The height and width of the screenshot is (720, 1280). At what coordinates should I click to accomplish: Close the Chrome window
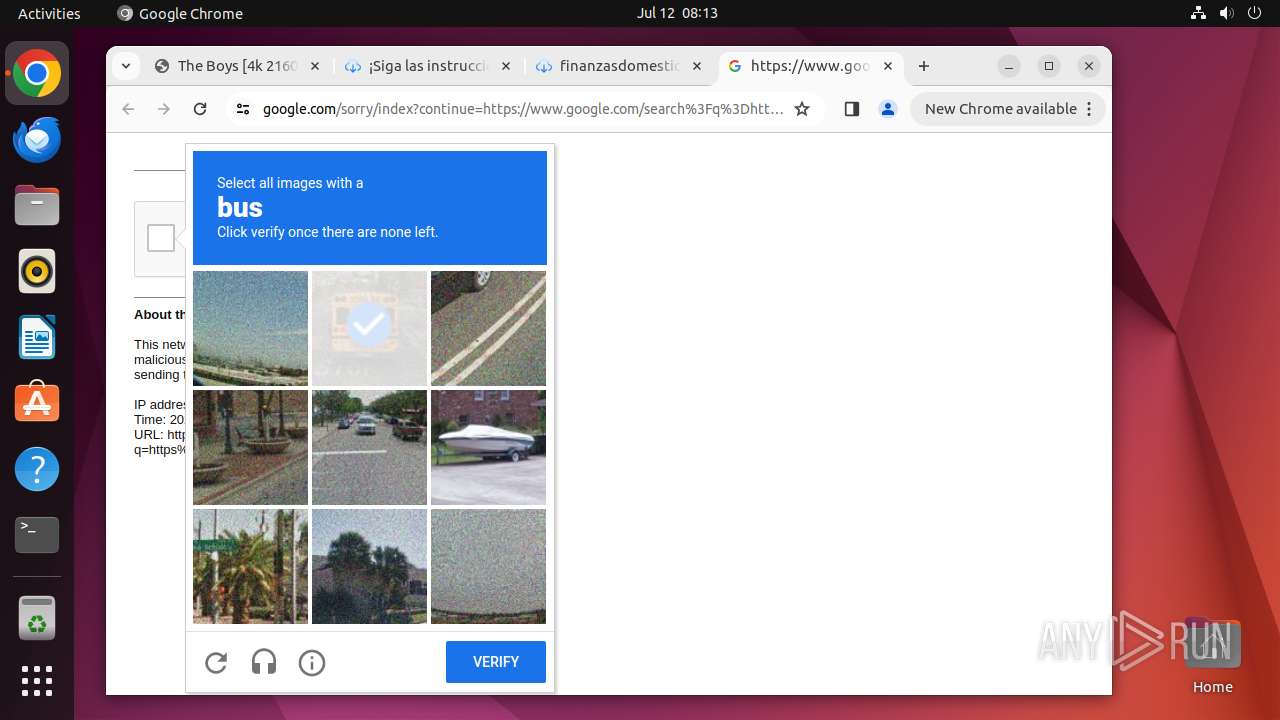point(1089,66)
